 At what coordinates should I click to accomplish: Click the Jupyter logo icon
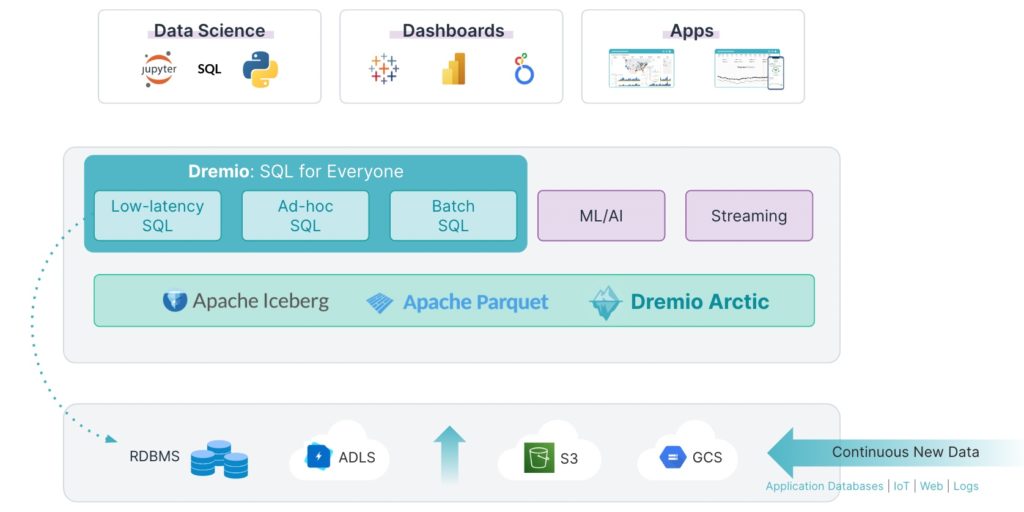(159, 69)
